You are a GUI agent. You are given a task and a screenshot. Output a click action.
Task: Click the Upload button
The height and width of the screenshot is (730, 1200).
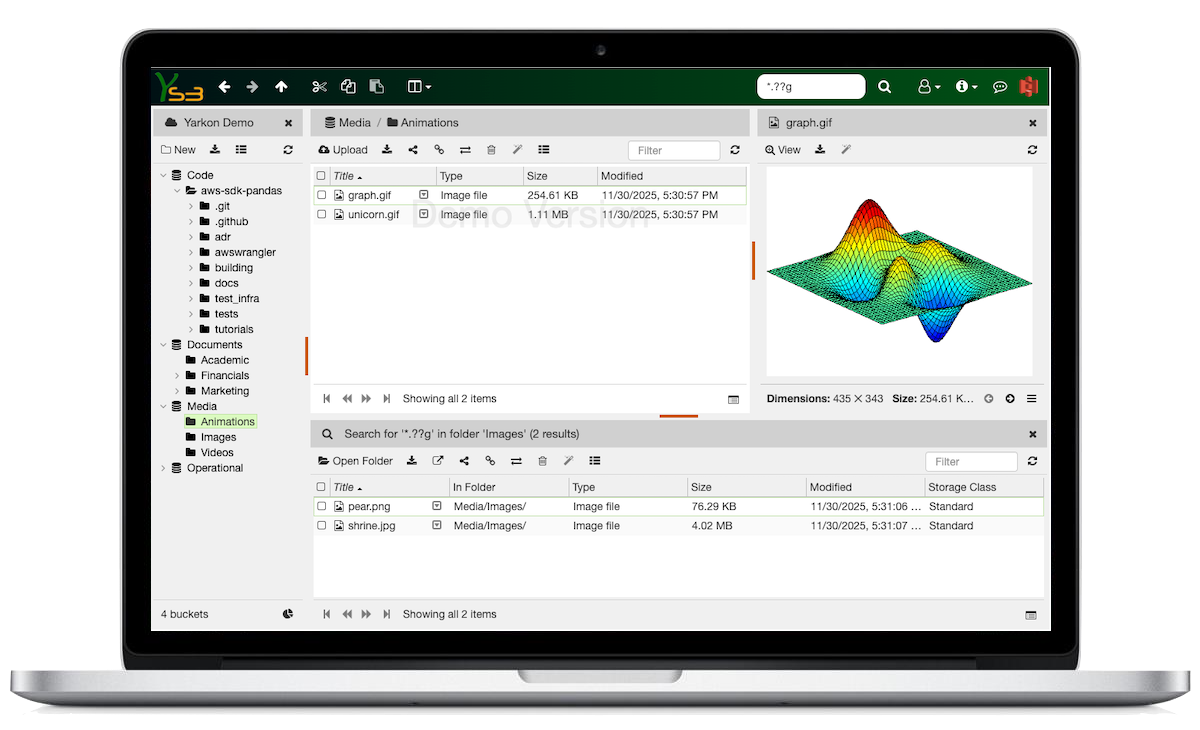(343, 150)
